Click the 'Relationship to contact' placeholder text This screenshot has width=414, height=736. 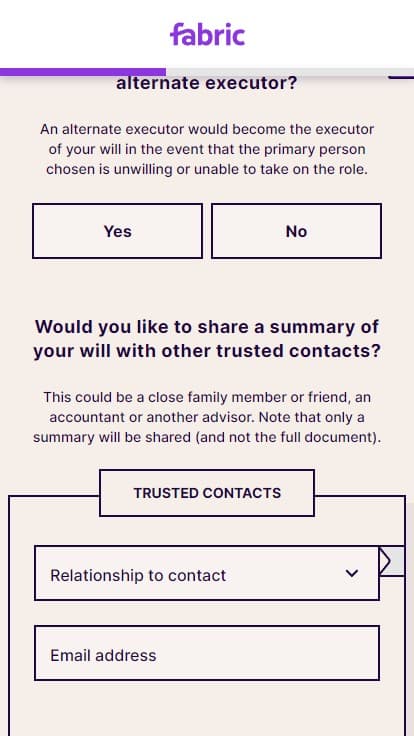[138, 575]
